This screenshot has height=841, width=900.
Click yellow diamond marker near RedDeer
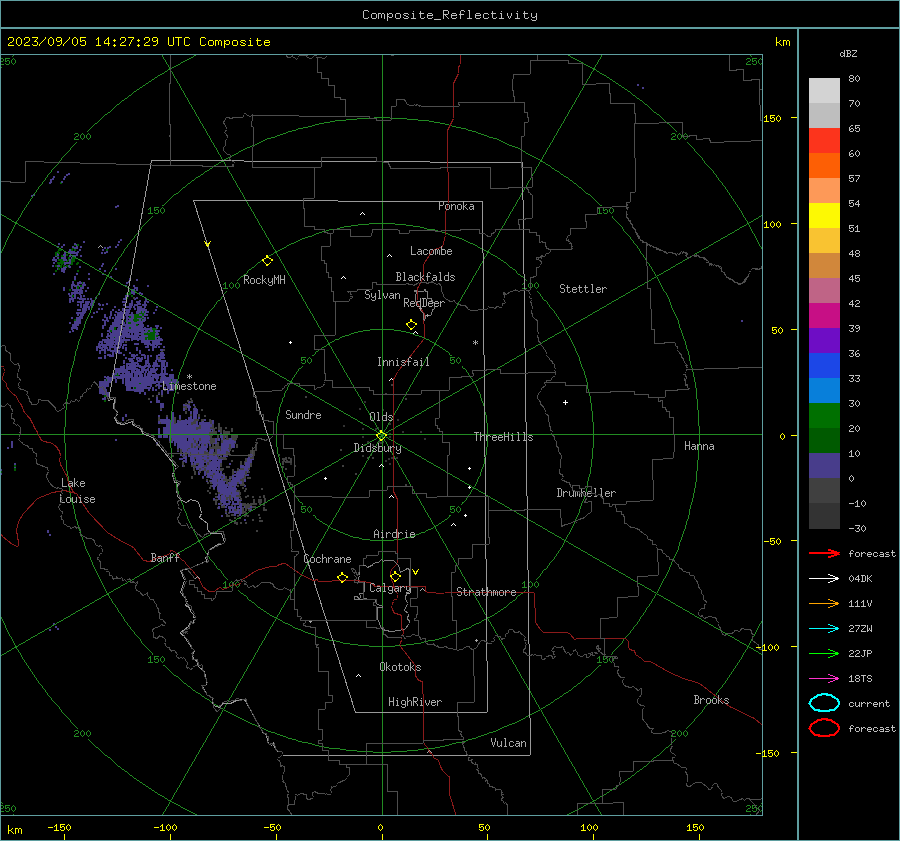pyautogui.click(x=411, y=325)
